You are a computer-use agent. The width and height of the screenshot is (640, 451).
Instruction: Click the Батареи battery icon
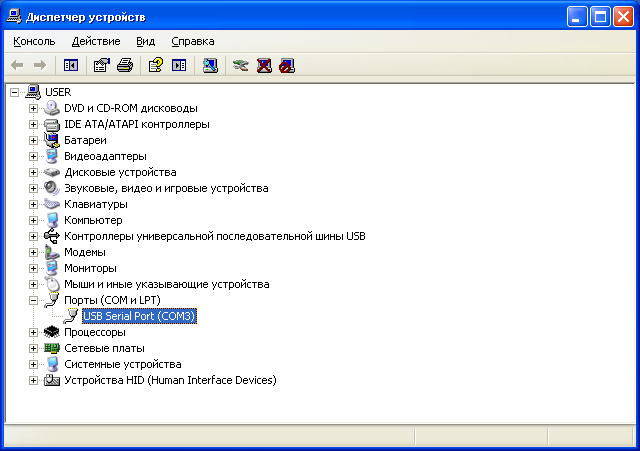pos(52,140)
